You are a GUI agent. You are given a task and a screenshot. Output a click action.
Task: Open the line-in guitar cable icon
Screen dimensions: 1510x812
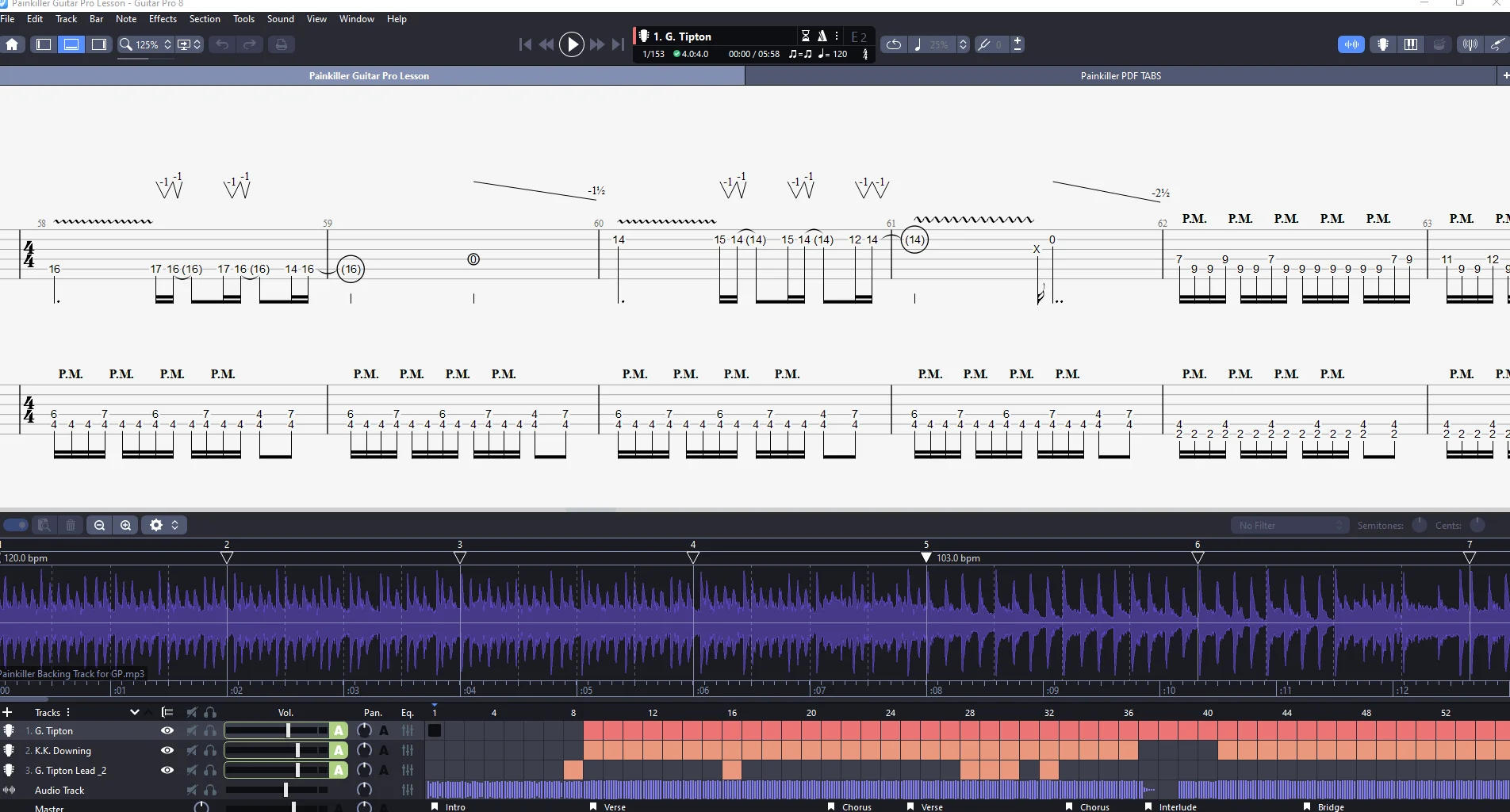[x=1497, y=44]
